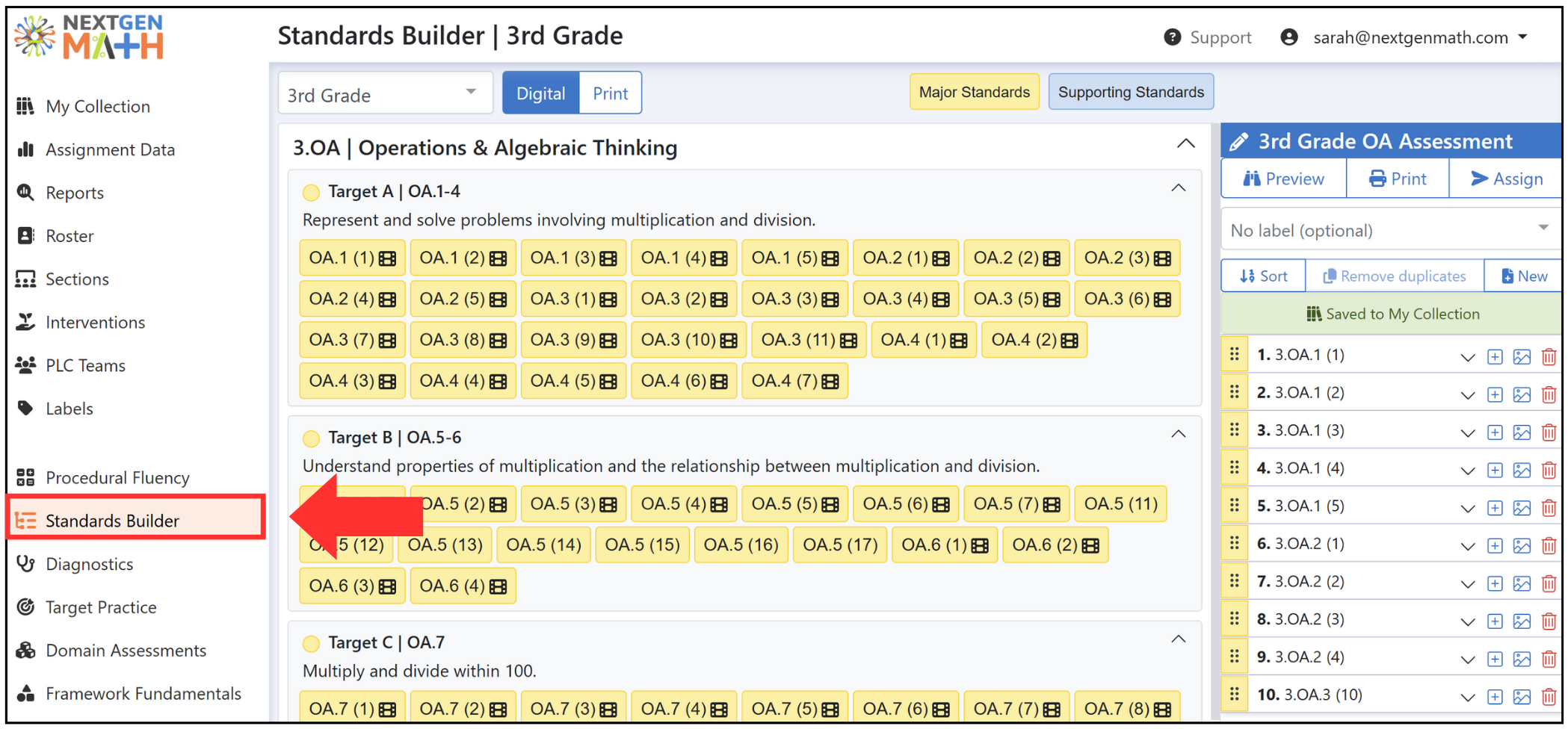
Task: Collapse the 3.OA Operations & Algebraic Thinking section
Action: 1186,143
